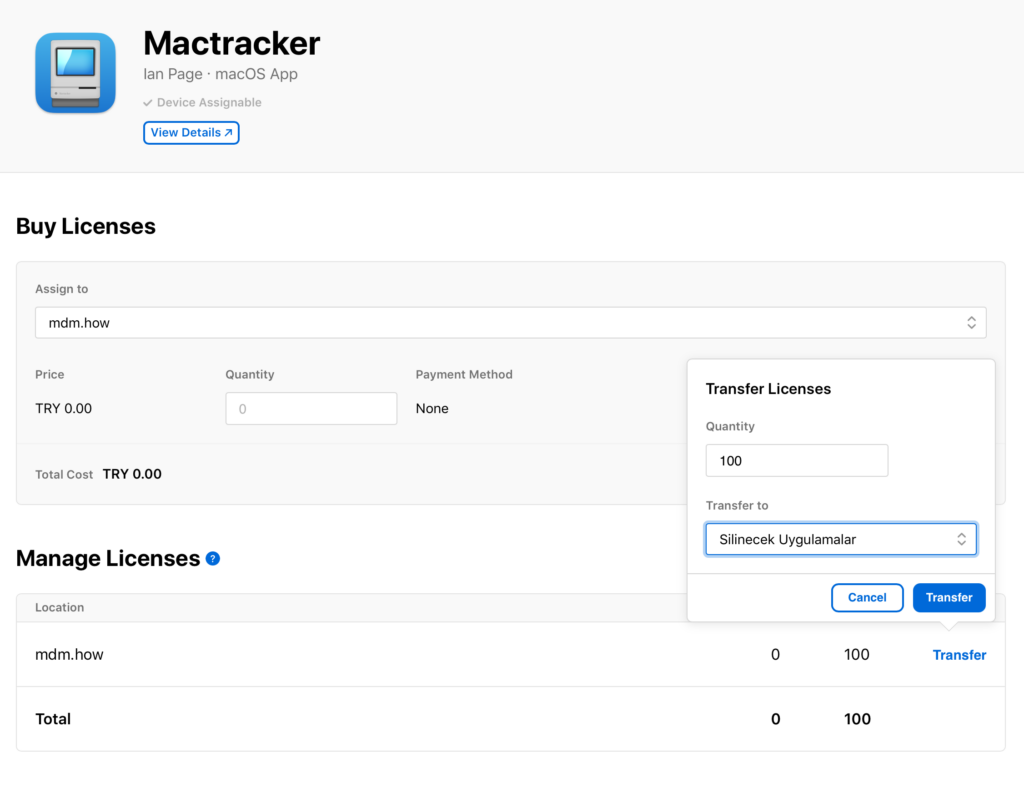
Task: Confirm with the blue Transfer button
Action: click(949, 597)
